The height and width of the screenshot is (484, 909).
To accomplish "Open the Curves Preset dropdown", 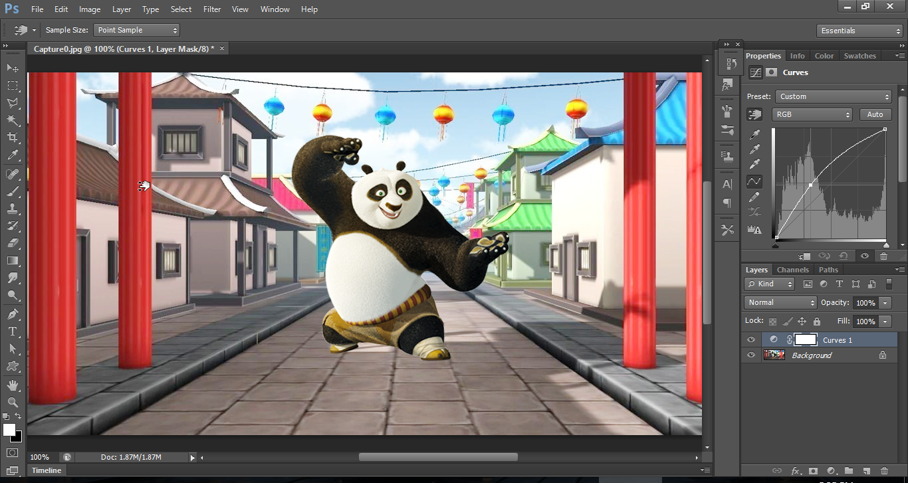I will coord(833,97).
